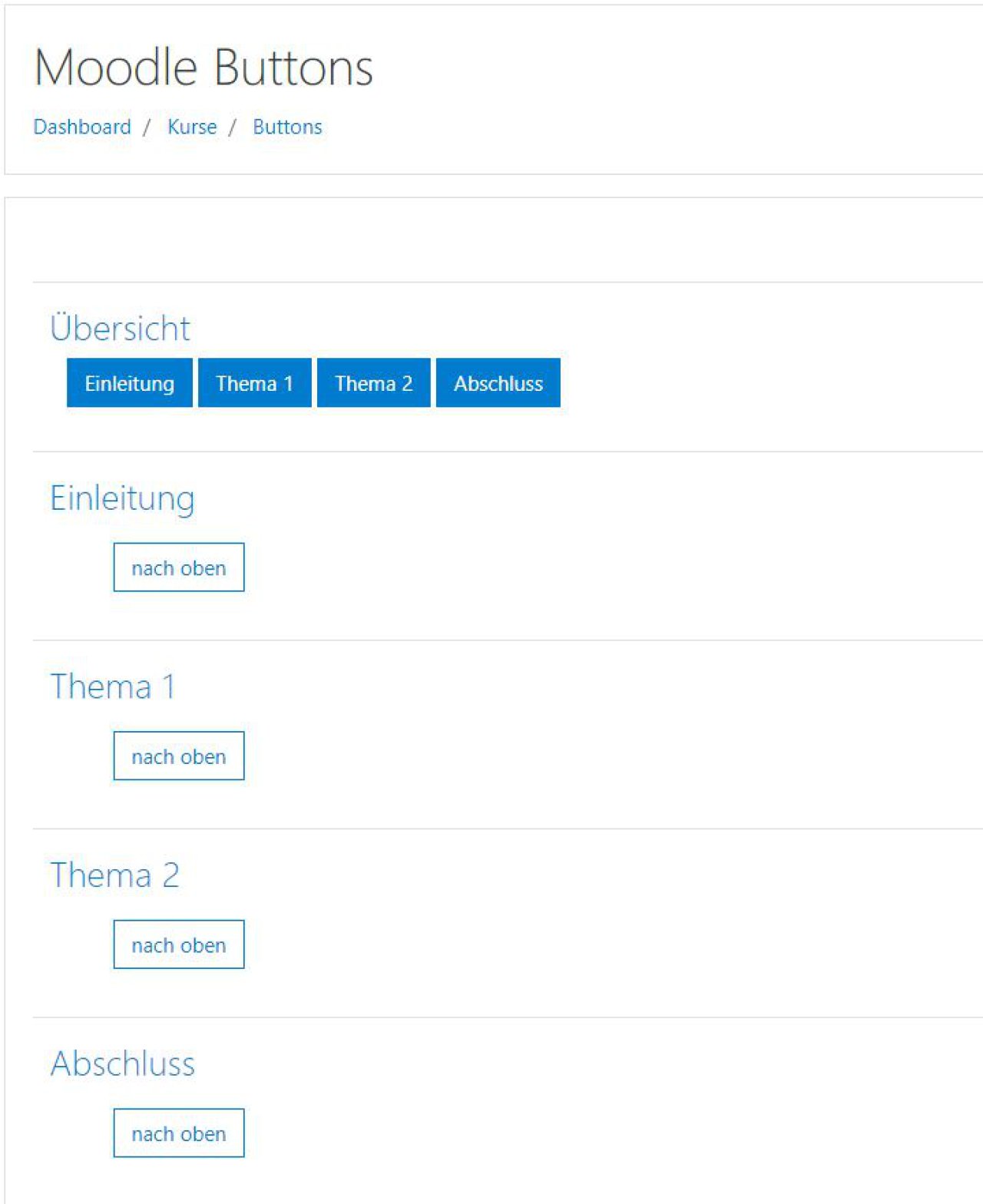Click nach oben button below Abschluss heading

[179, 1133]
